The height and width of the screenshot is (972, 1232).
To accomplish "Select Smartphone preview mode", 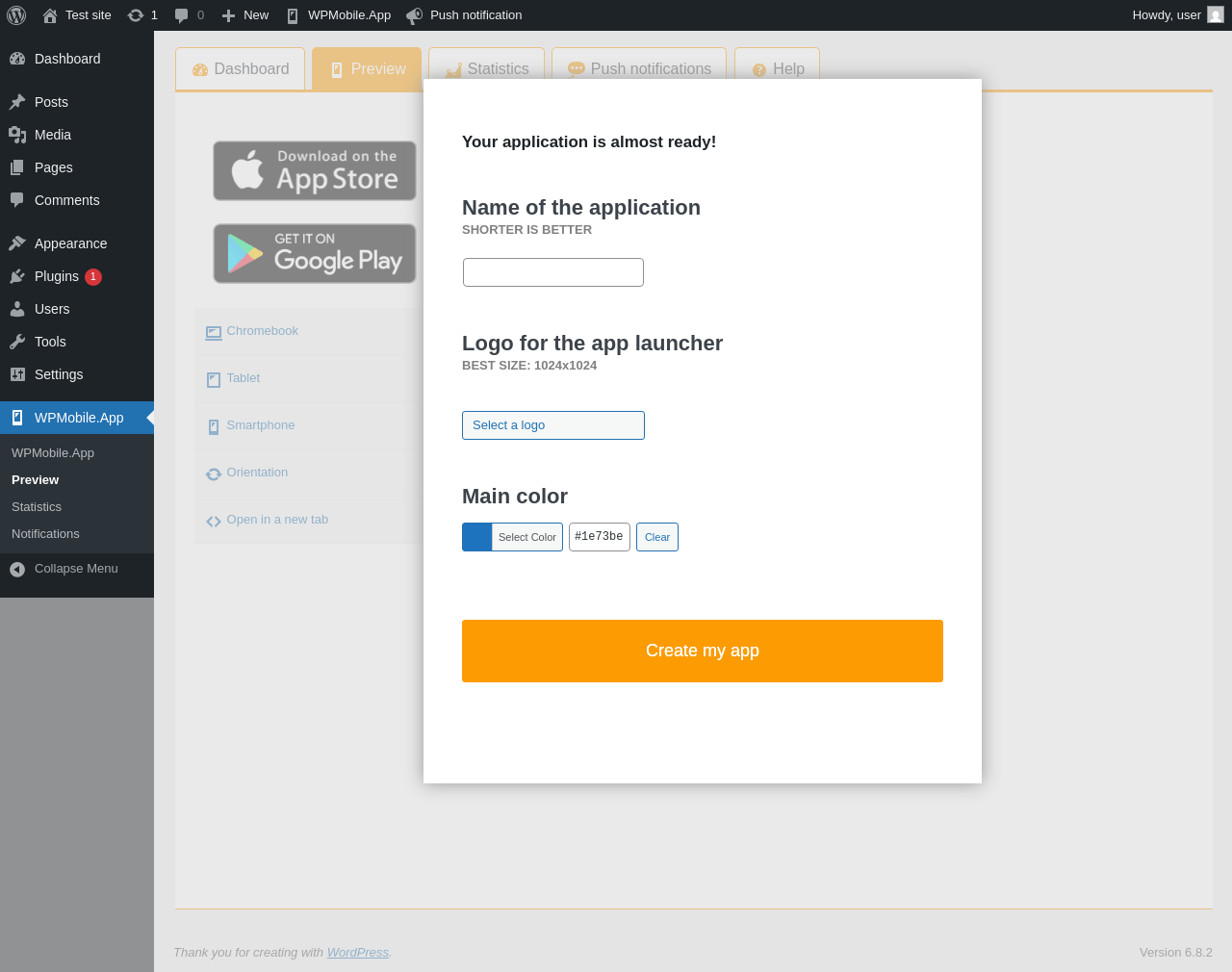I will (309, 426).
